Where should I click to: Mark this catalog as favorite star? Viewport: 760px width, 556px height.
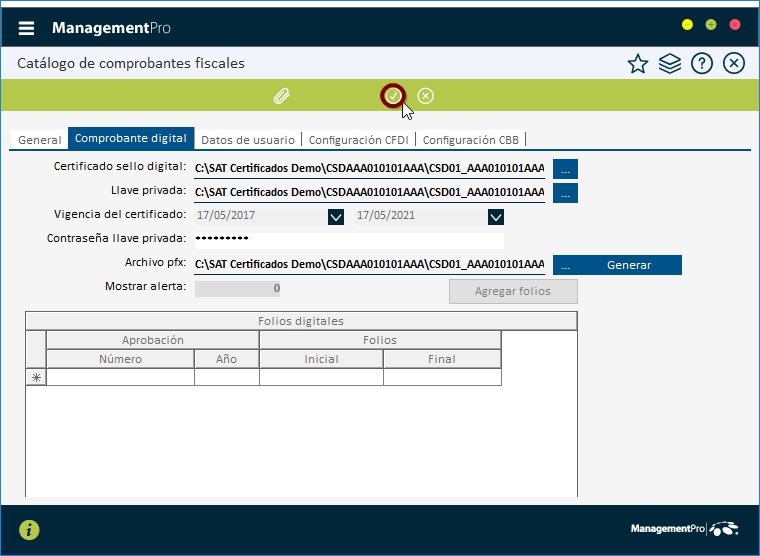(637, 64)
